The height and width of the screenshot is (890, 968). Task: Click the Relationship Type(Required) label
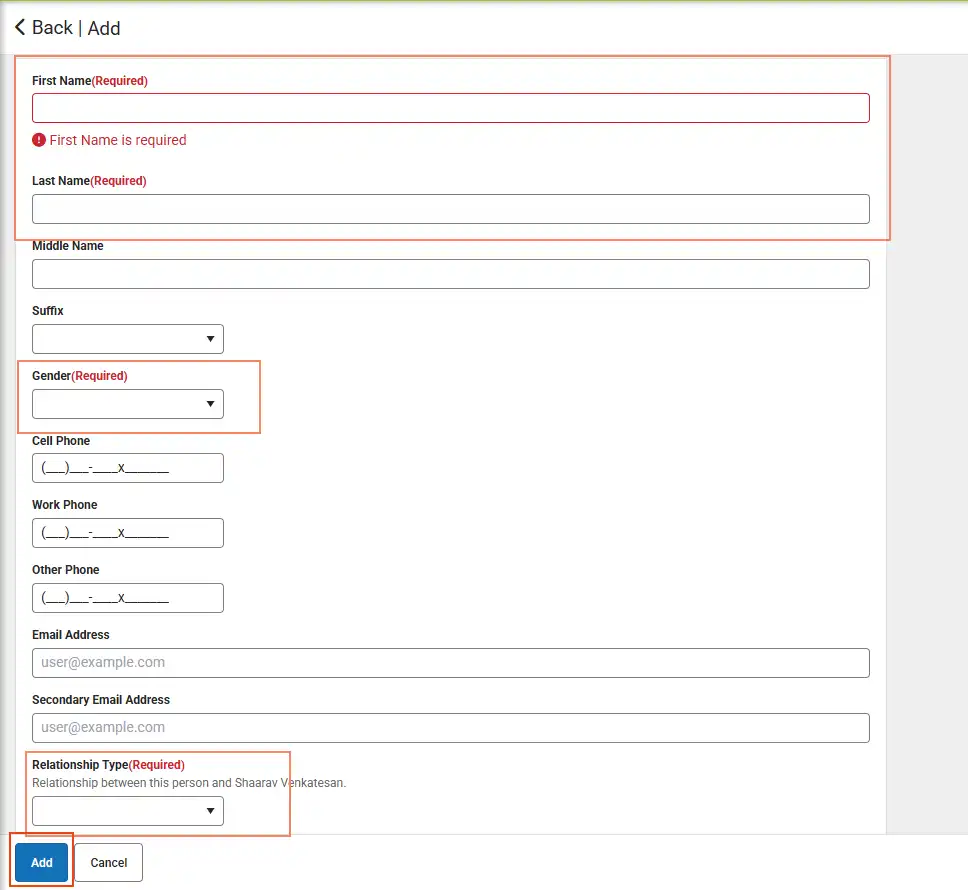108,765
